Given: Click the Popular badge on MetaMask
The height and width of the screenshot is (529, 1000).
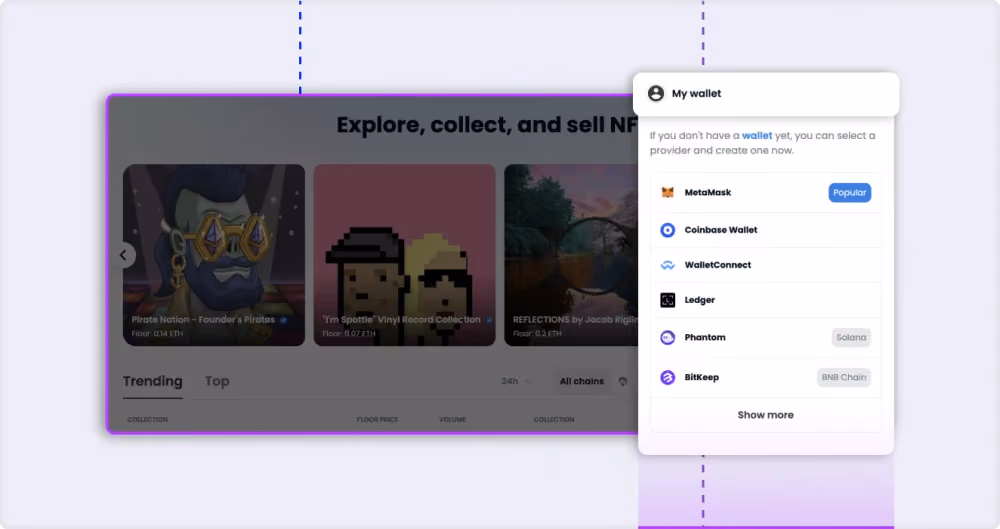Looking at the screenshot, I should click(x=849, y=192).
